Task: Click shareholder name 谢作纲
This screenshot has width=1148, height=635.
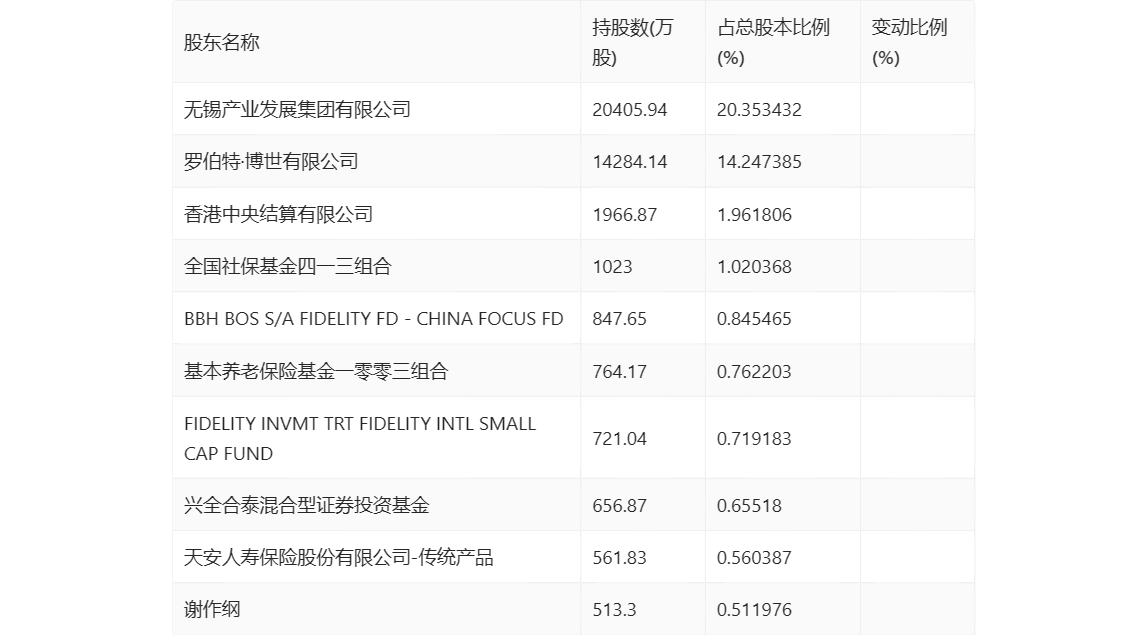Action: click(x=212, y=609)
